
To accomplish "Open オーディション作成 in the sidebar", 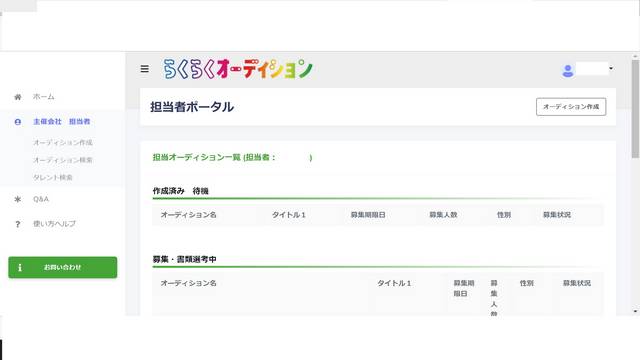I will (x=62, y=142).
